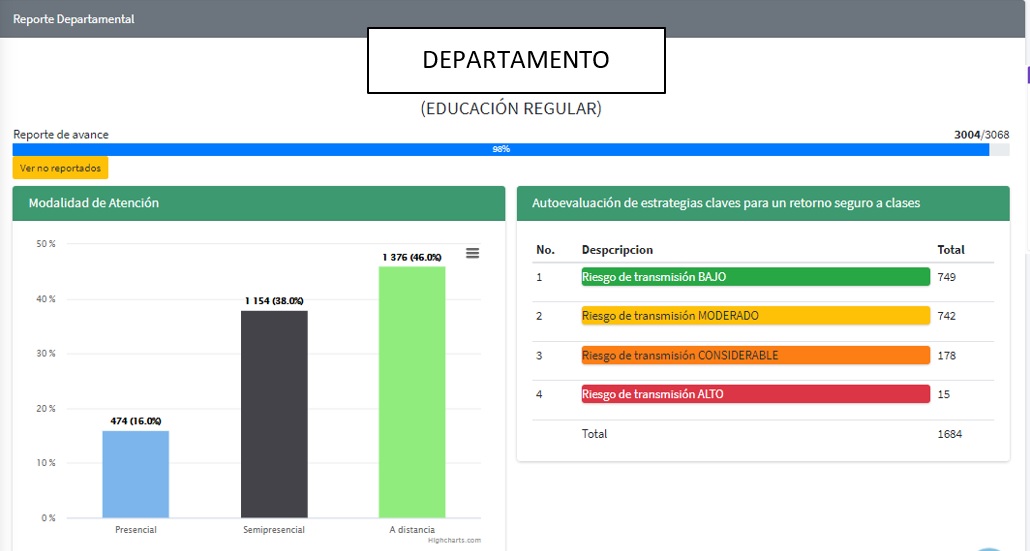Click the Despcripcion column header
This screenshot has height=551, width=1030.
617,250
